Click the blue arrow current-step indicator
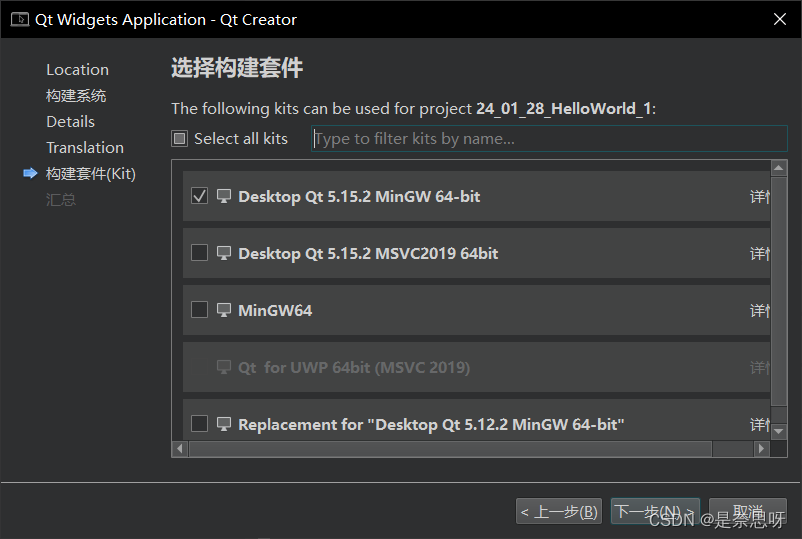 click(x=30, y=173)
